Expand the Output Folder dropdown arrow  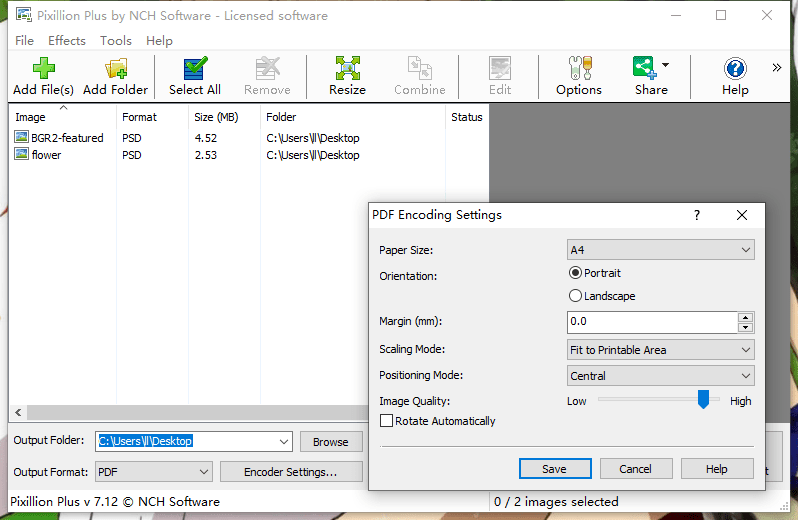click(x=284, y=441)
